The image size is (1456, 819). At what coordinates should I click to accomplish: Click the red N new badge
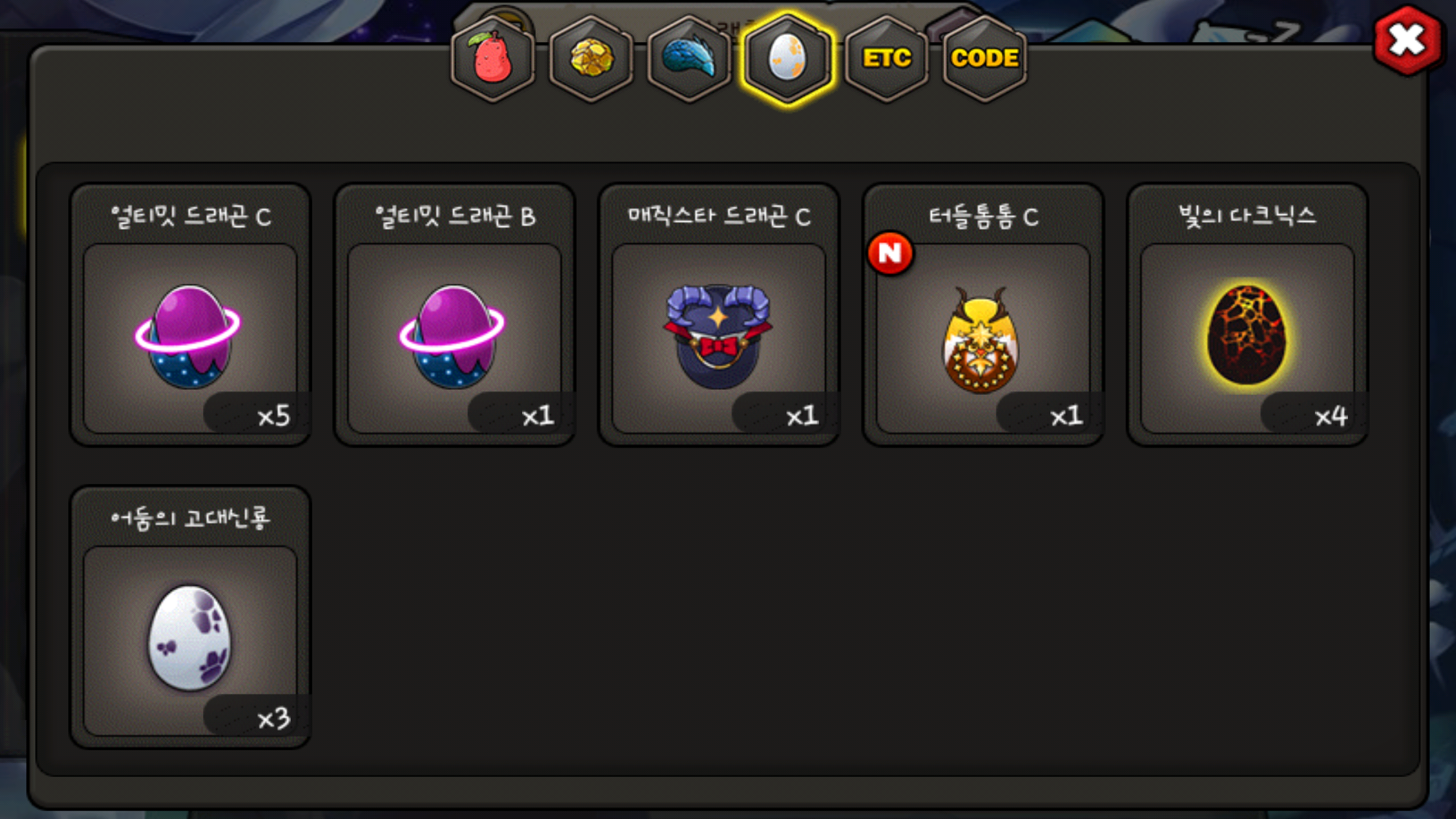pyautogui.click(x=890, y=253)
